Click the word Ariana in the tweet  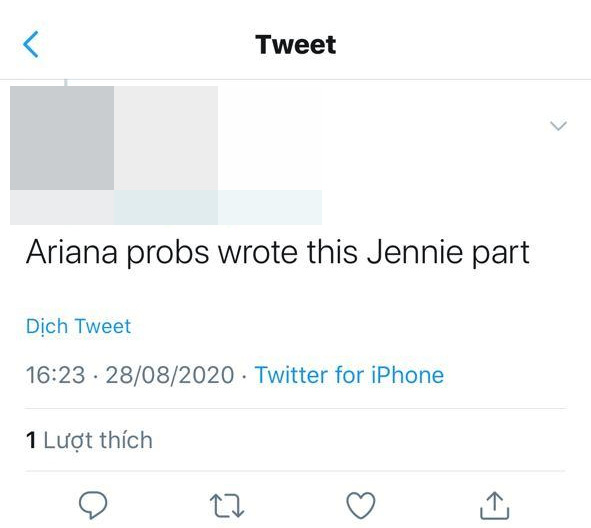pos(72,252)
